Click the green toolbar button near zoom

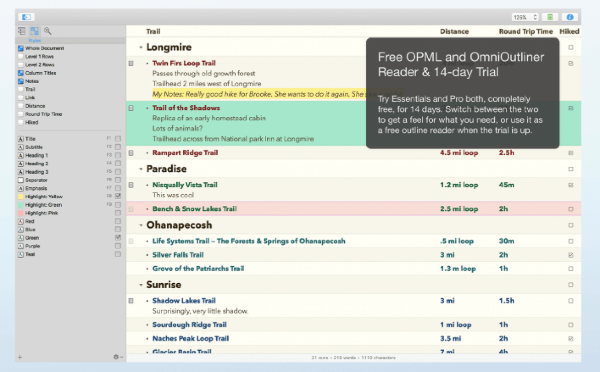point(550,17)
